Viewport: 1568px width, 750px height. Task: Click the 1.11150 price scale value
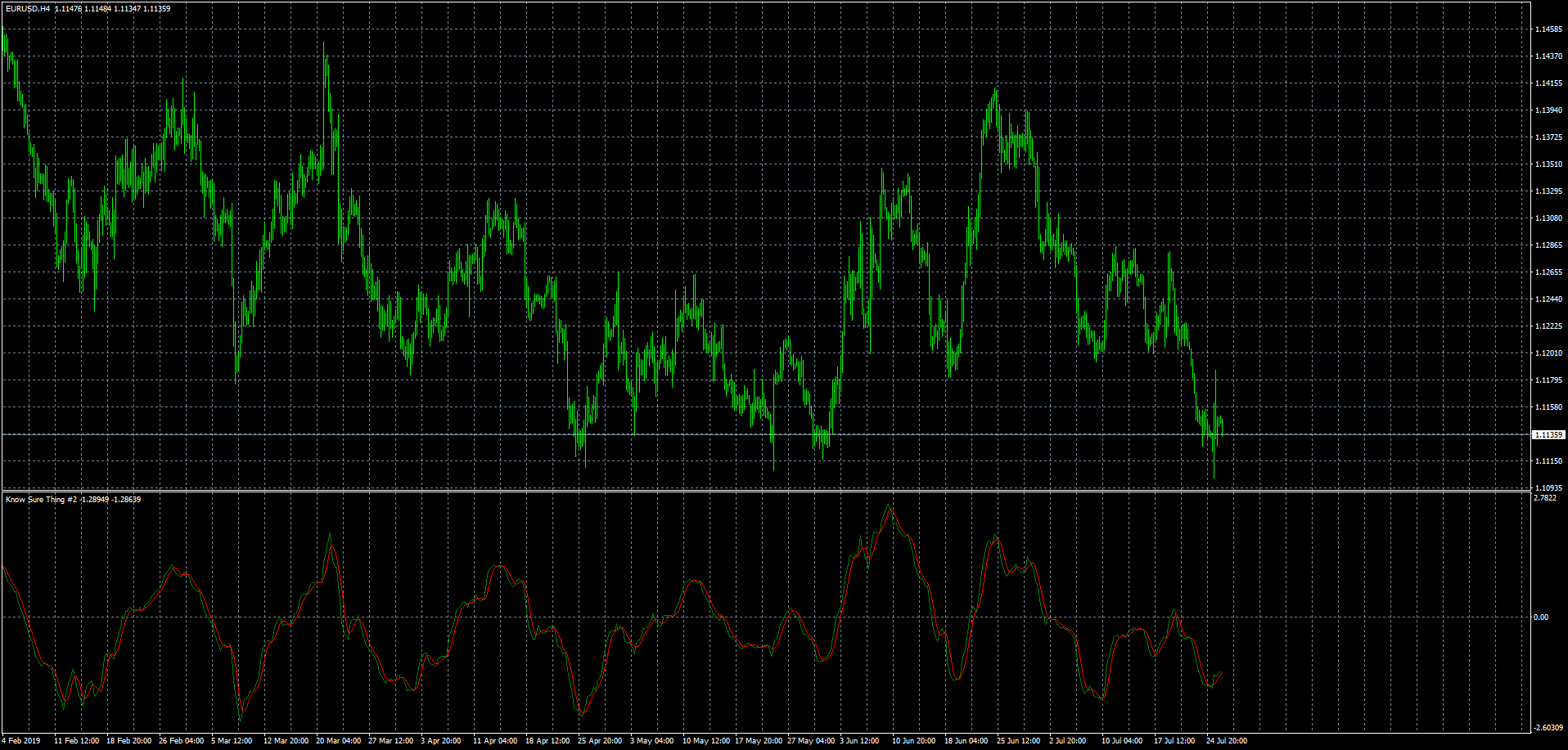[1548, 461]
